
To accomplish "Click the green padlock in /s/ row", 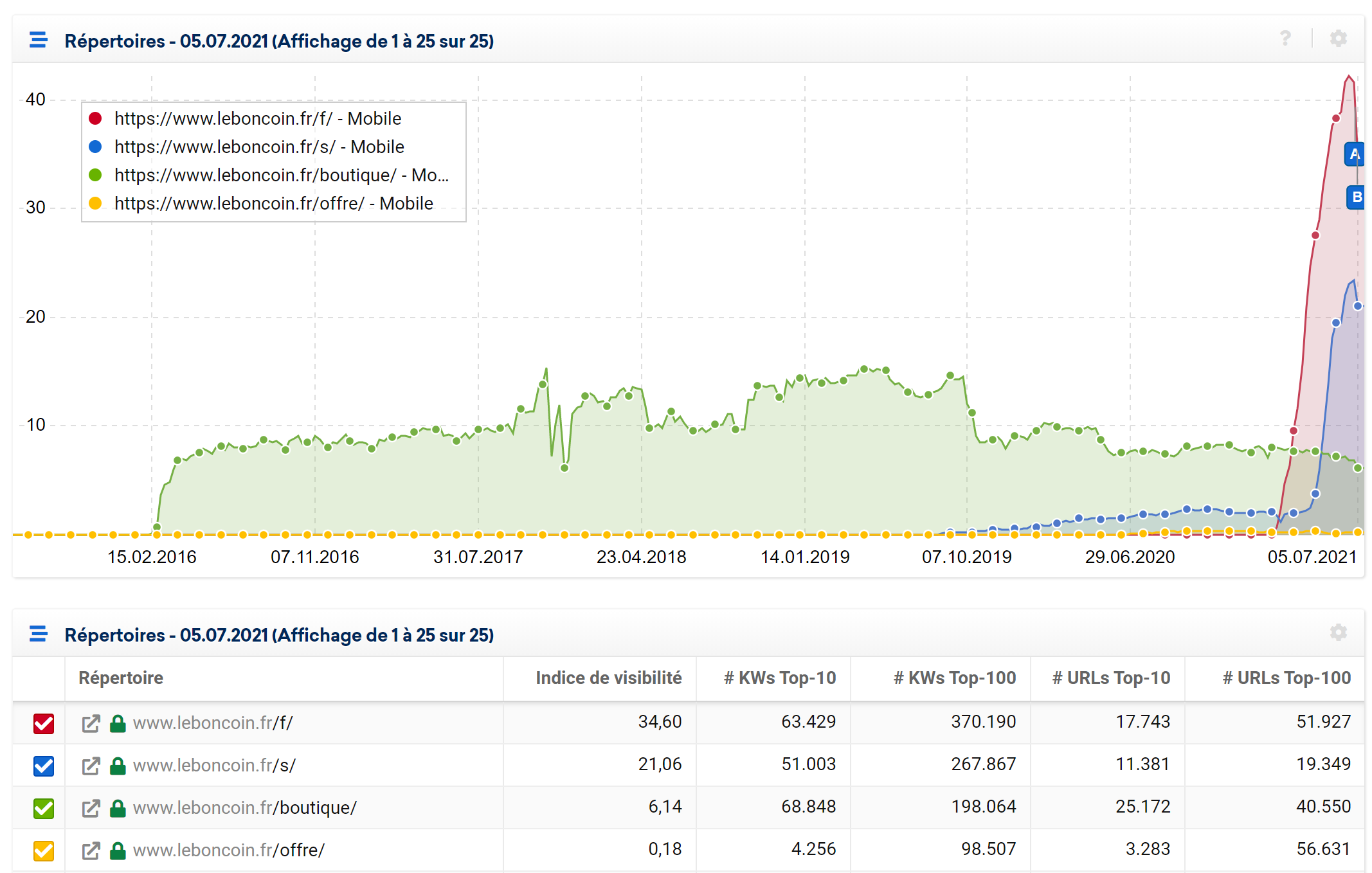I will pyautogui.click(x=118, y=766).
